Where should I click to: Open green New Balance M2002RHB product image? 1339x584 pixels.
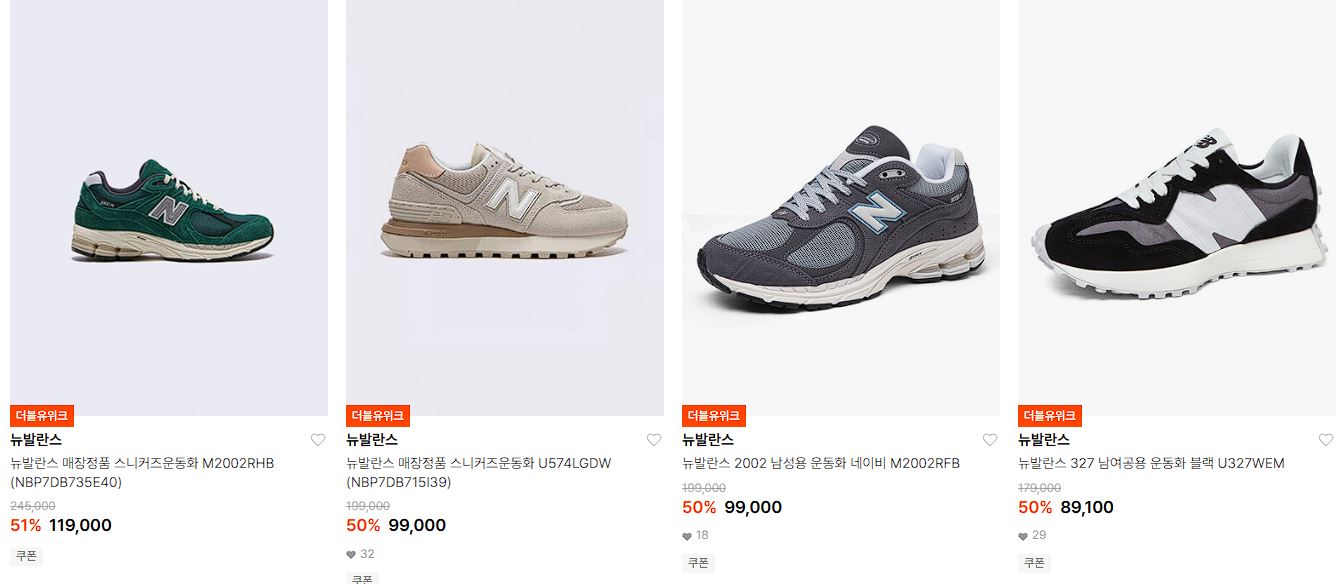coord(169,208)
